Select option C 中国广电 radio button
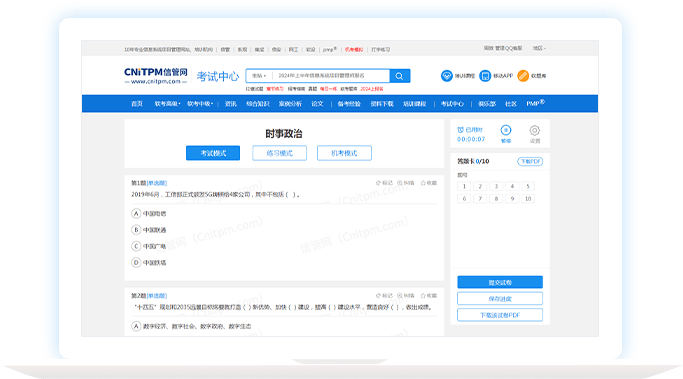 [136, 246]
